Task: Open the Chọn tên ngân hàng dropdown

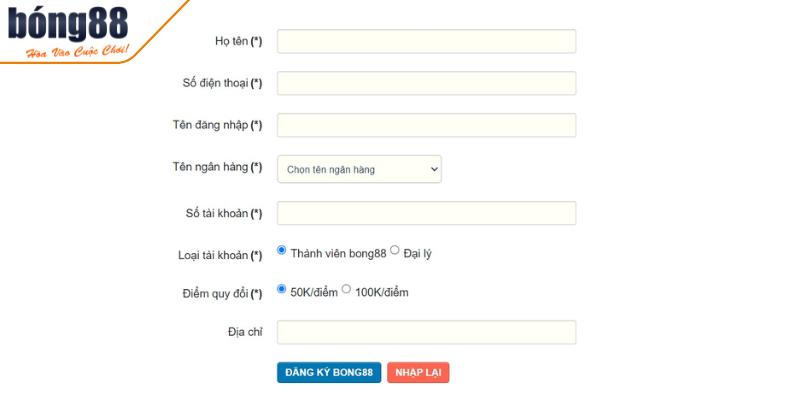Action: point(359,169)
